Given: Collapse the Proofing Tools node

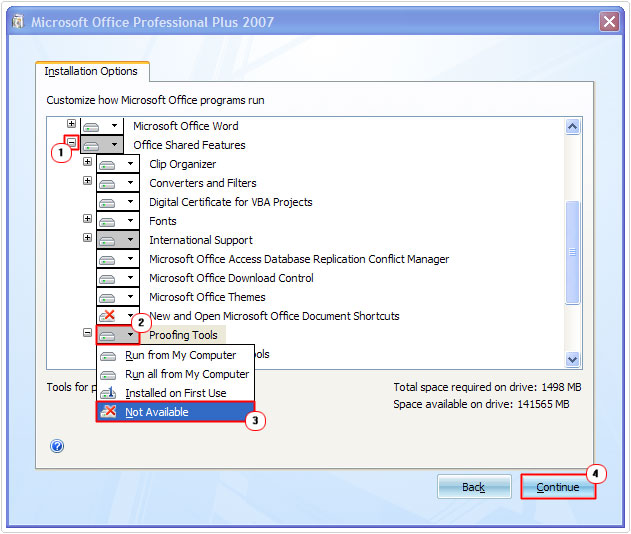Looking at the screenshot, I should (87, 332).
